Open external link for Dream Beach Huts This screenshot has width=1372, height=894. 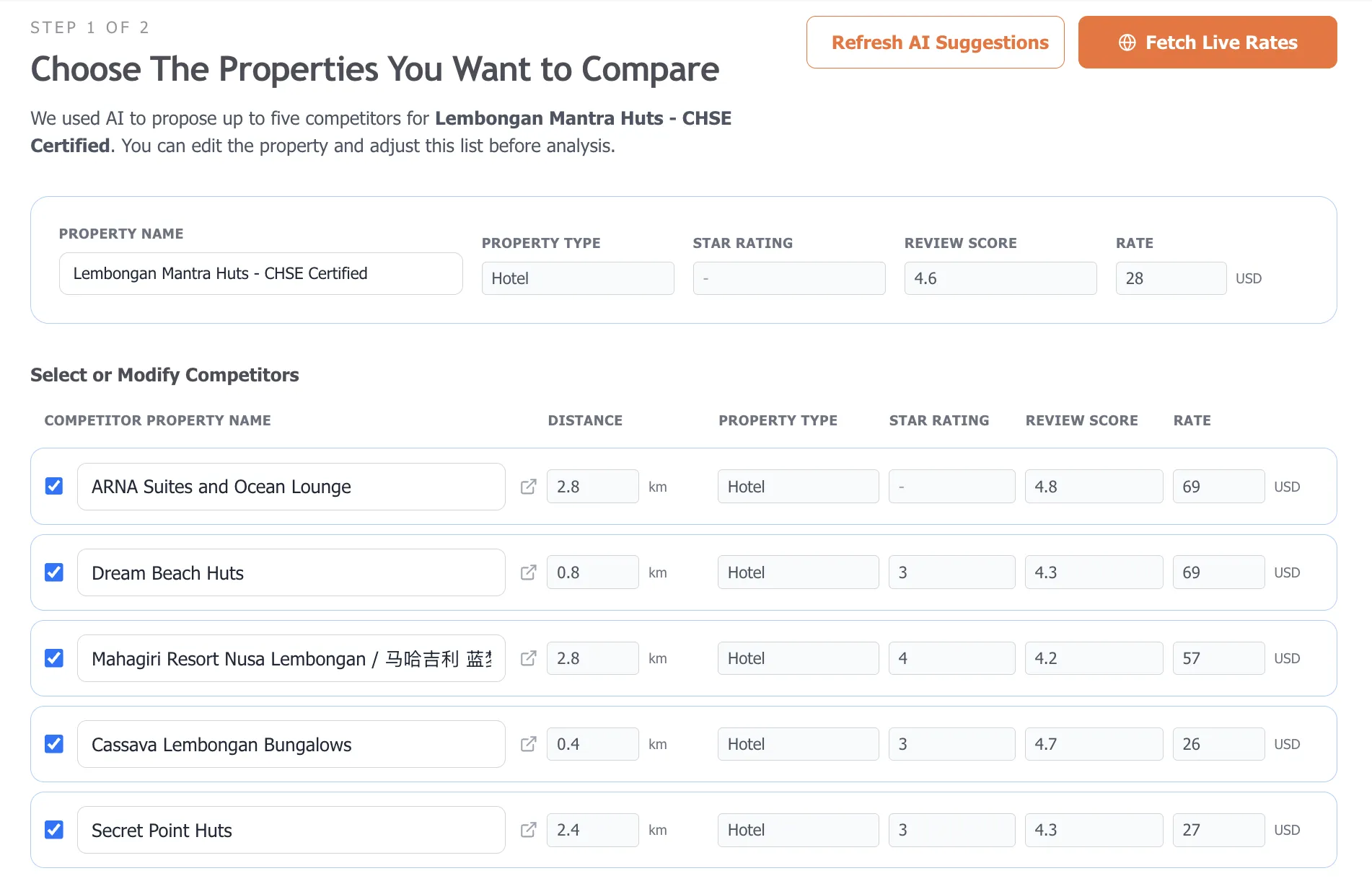(x=528, y=572)
